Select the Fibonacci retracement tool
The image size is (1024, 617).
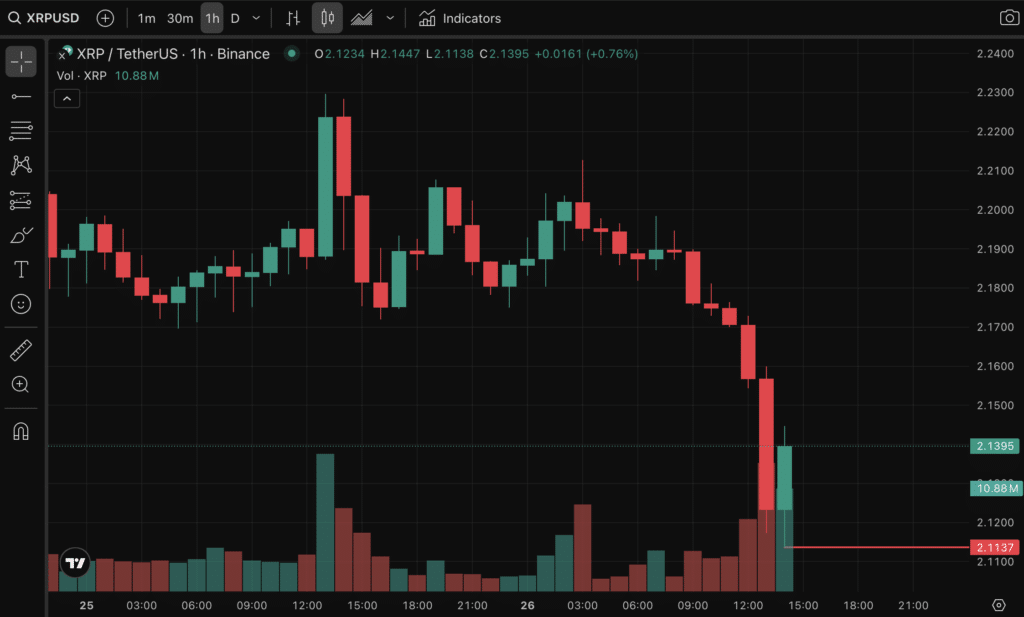point(21,131)
